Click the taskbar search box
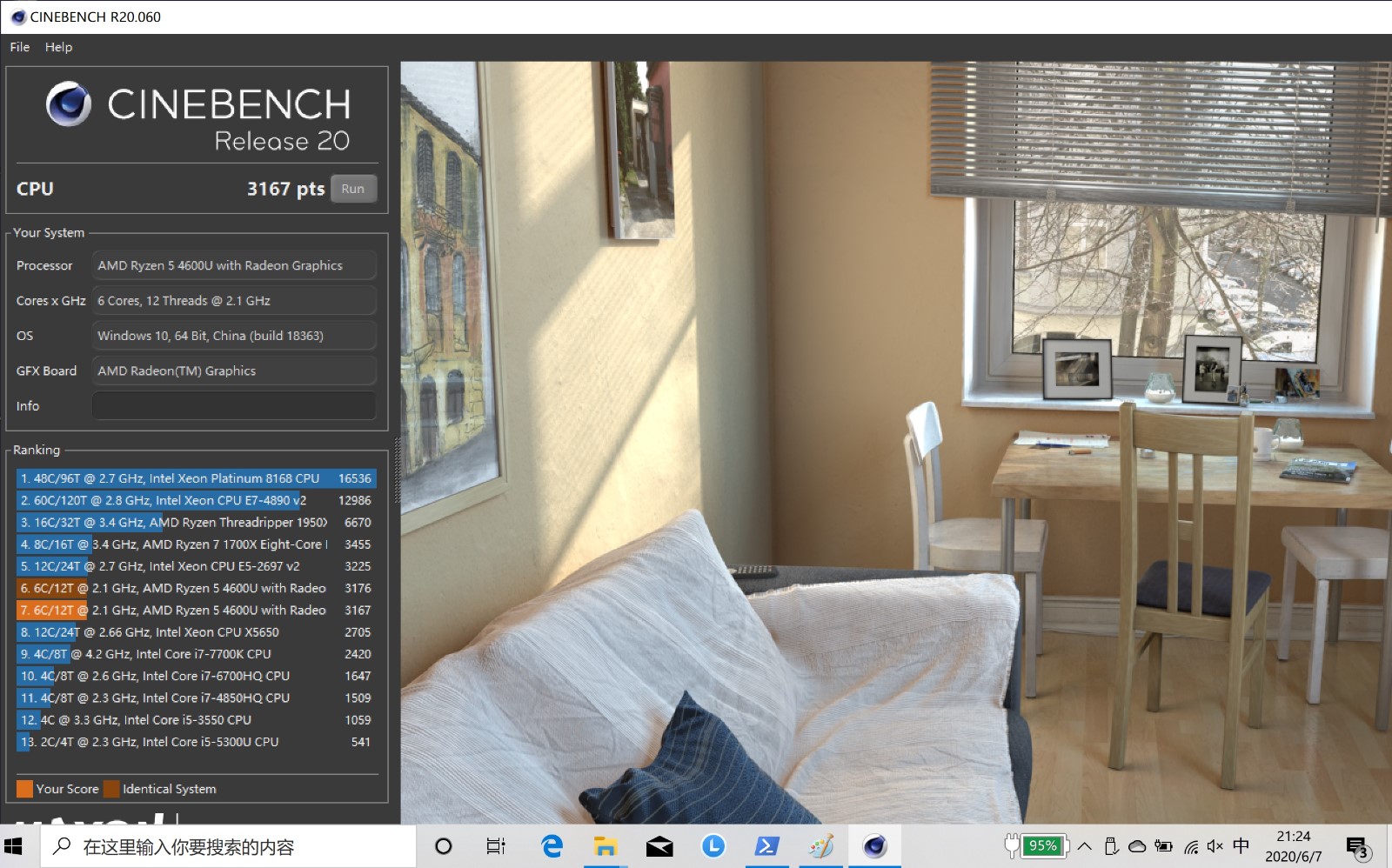Screen dimensions: 1392x868 point(228,846)
